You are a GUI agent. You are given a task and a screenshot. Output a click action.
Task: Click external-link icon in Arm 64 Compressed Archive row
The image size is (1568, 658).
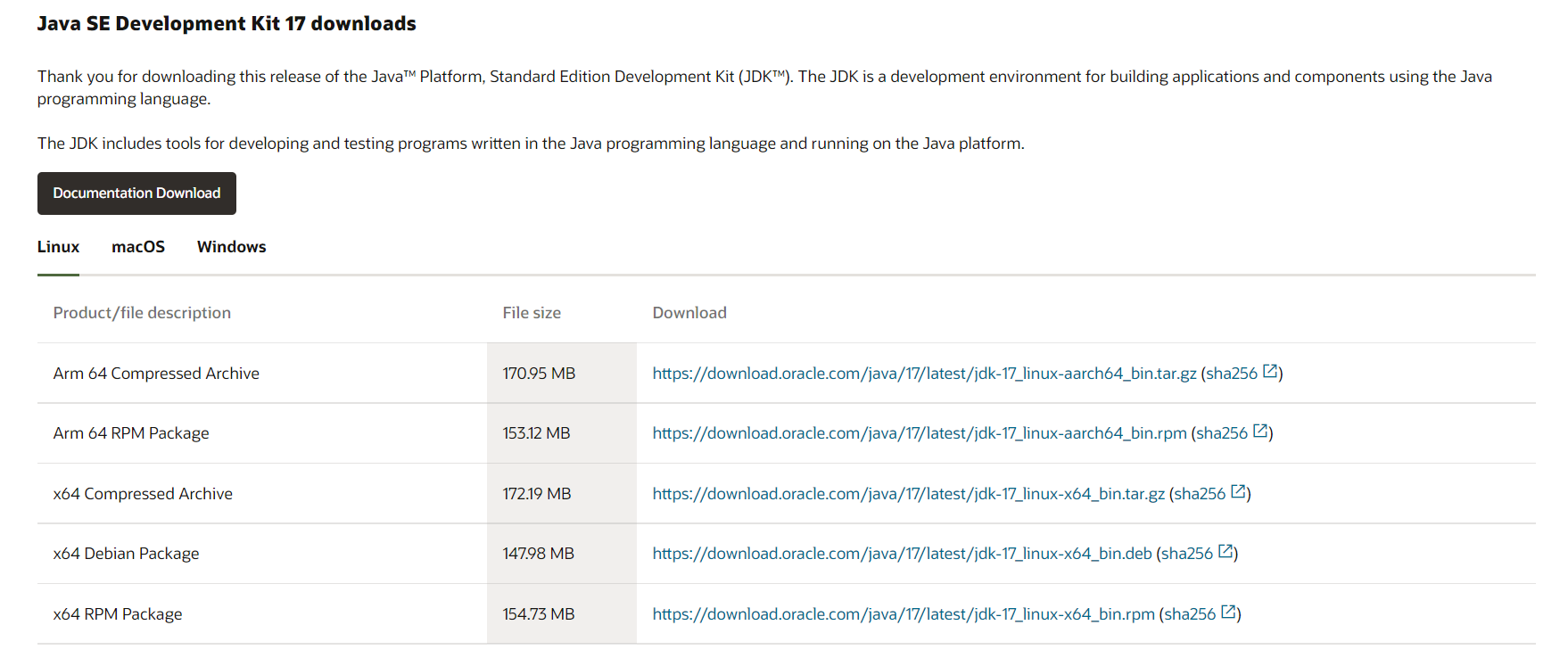pyautogui.click(x=1270, y=372)
